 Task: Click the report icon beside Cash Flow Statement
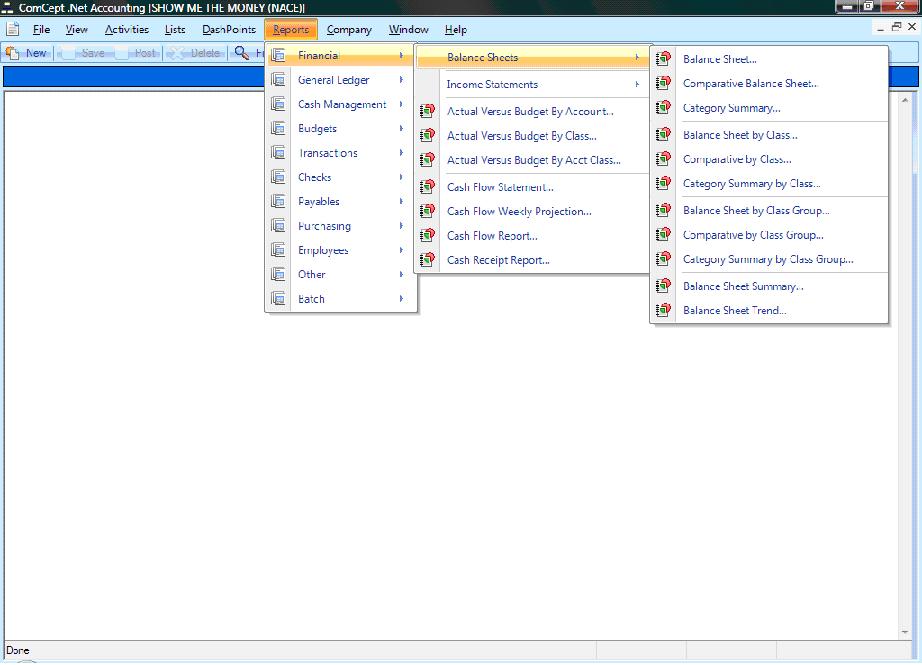click(x=428, y=187)
